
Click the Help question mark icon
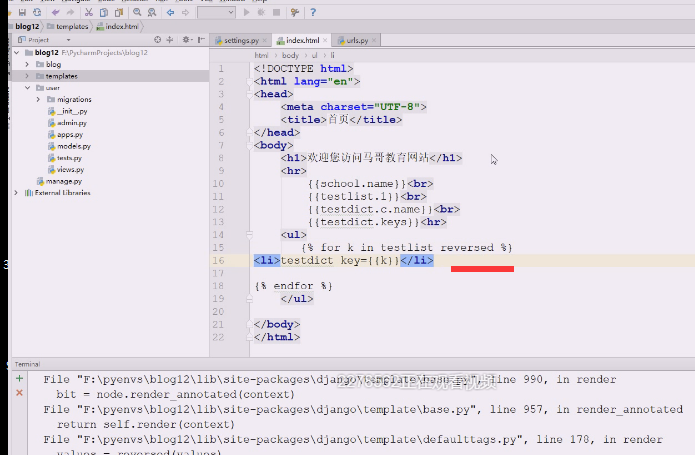pyautogui.click(x=313, y=12)
